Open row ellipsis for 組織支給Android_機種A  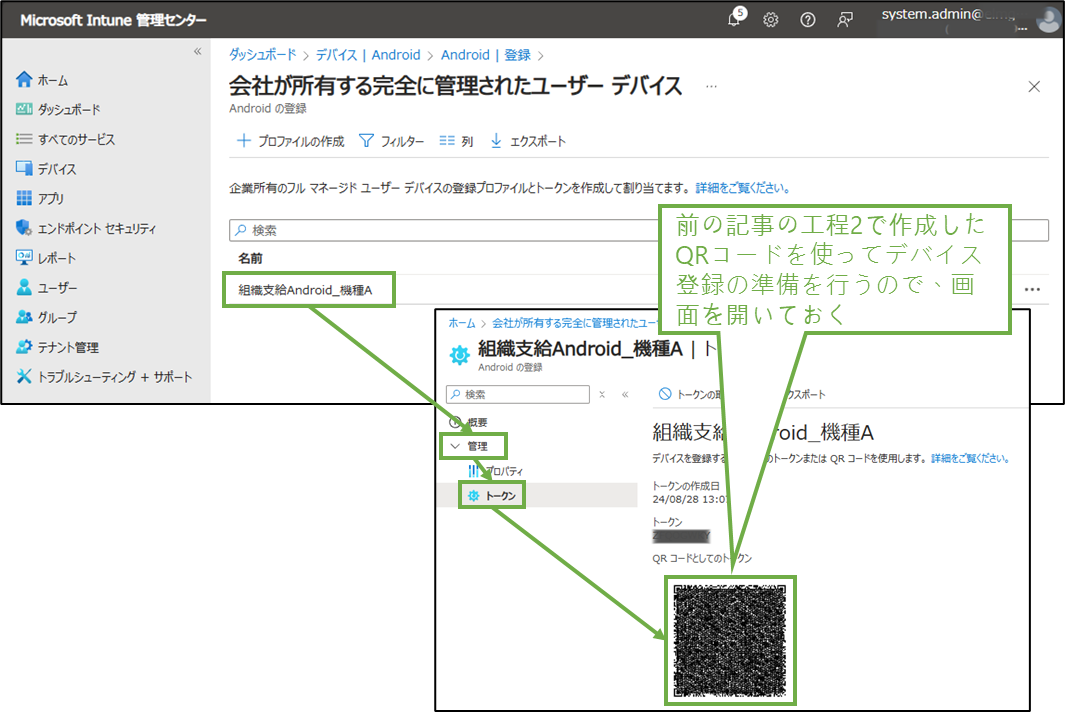pyautogui.click(x=1032, y=289)
